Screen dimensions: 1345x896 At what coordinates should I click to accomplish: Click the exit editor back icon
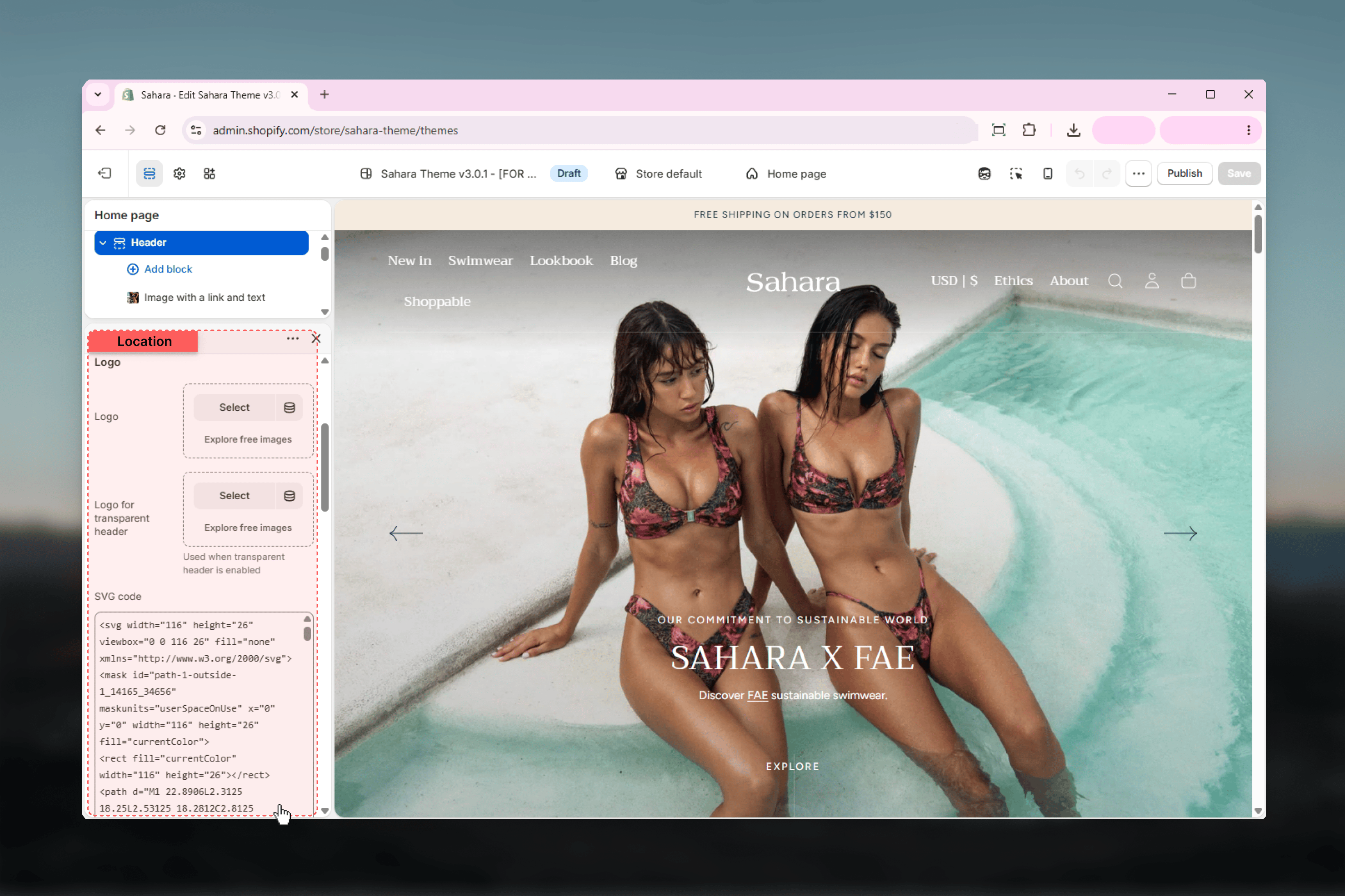tap(105, 173)
